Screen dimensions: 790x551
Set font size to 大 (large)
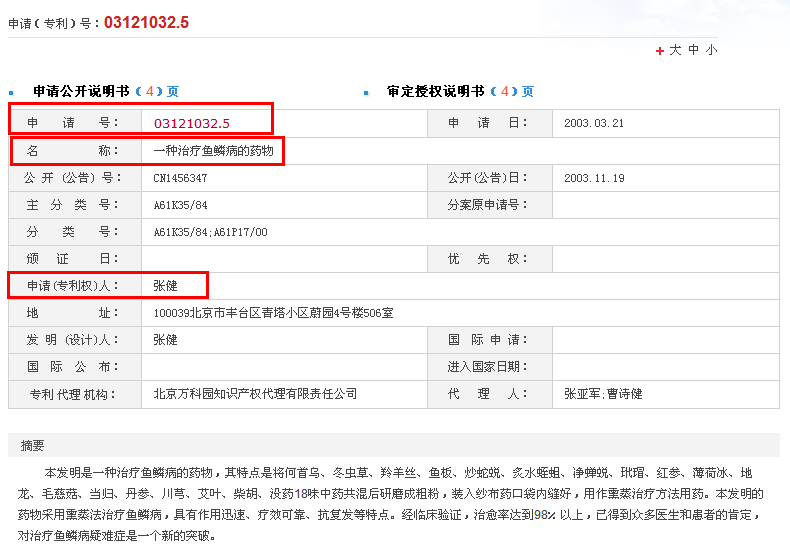[x=676, y=50]
